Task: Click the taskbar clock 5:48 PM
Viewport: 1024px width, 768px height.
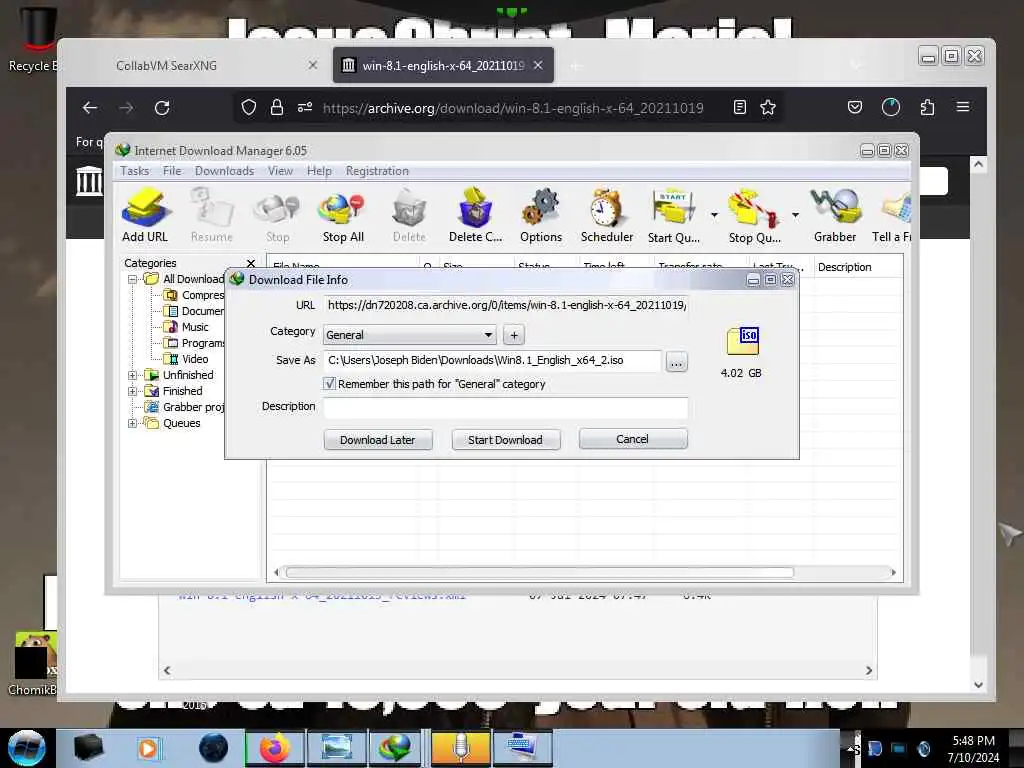Action: click(x=974, y=741)
